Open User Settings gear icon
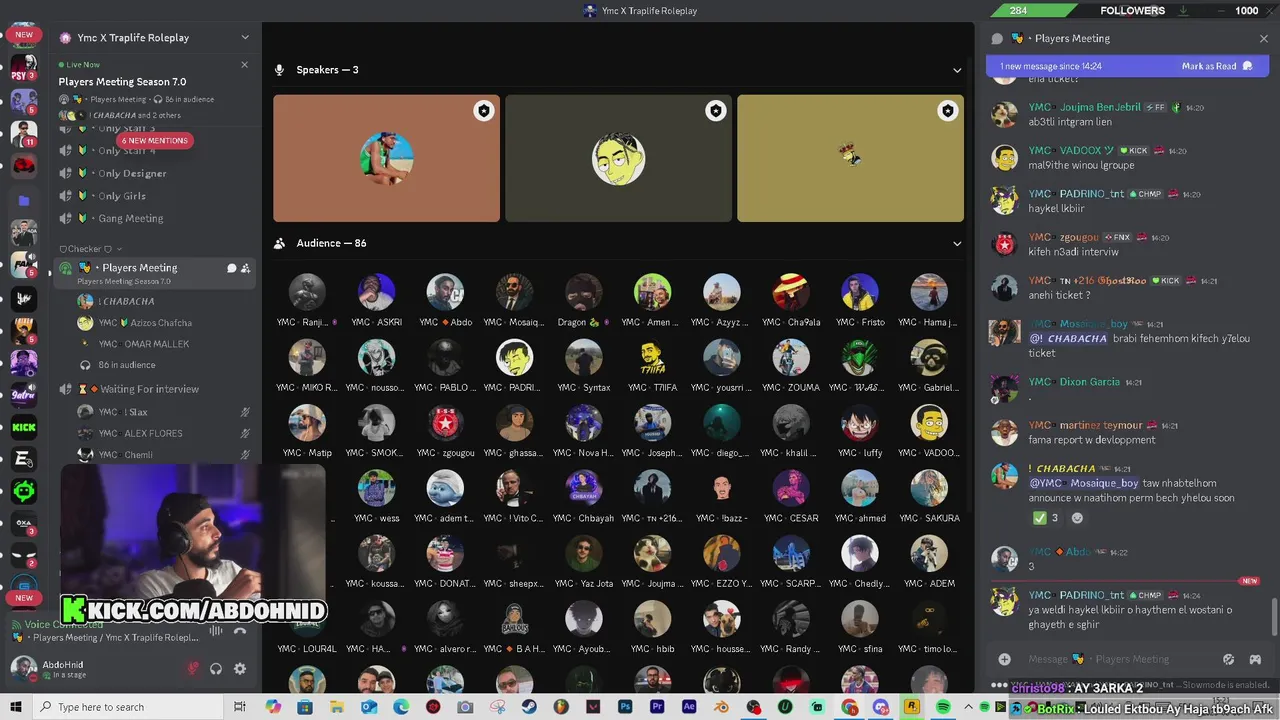Image resolution: width=1280 pixels, height=720 pixels. (x=240, y=669)
